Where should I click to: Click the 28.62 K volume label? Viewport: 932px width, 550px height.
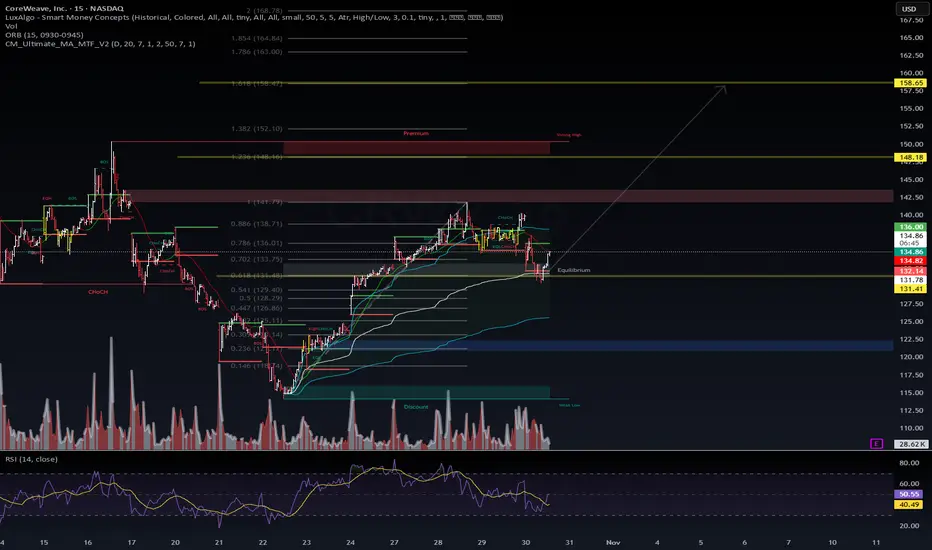tap(911, 444)
